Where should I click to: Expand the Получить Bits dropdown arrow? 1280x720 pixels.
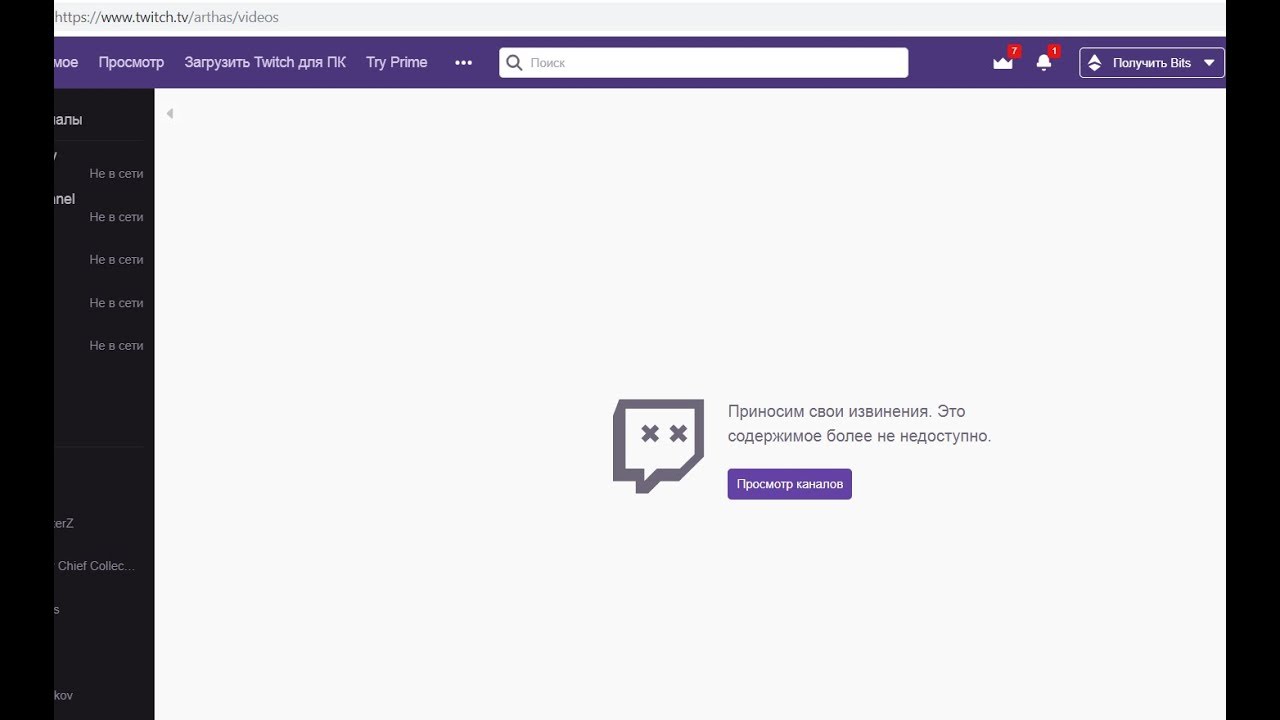1209,62
